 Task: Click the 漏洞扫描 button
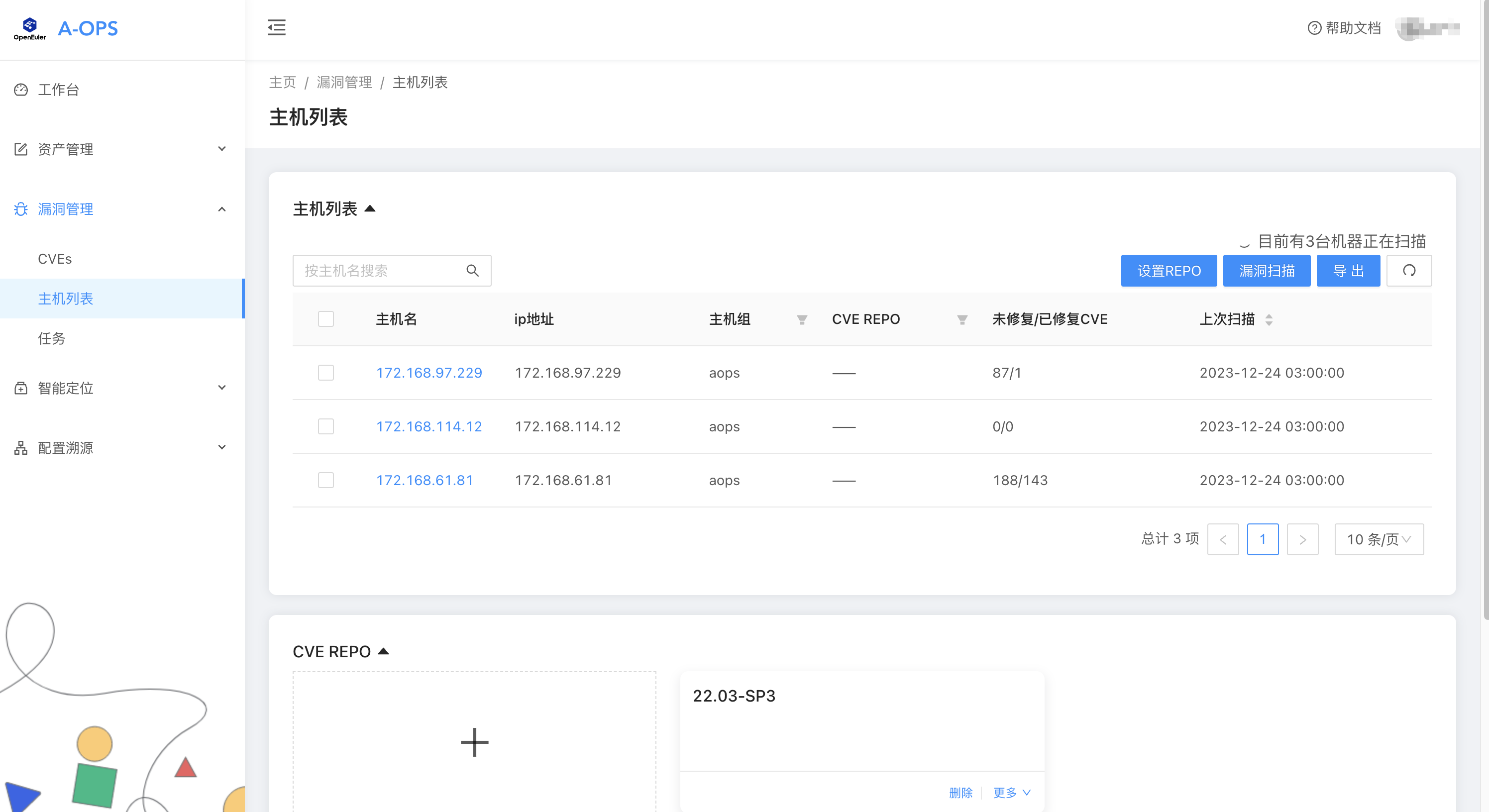click(x=1267, y=271)
